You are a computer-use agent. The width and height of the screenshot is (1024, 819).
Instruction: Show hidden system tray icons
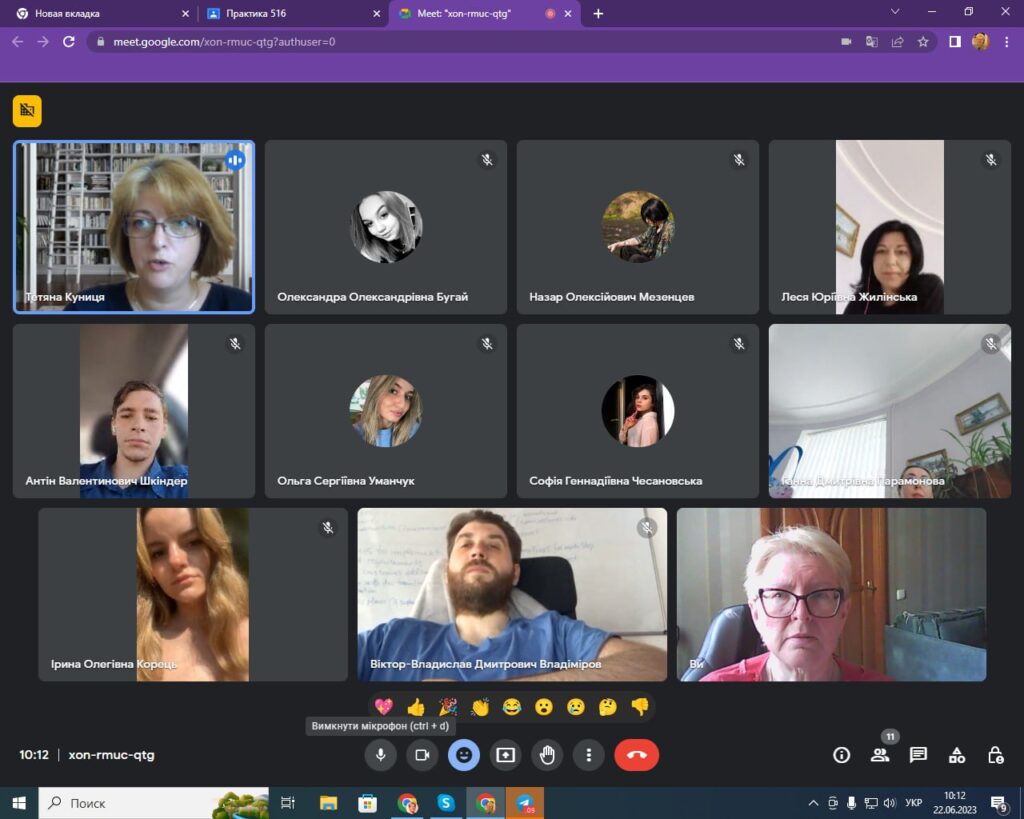[813, 803]
